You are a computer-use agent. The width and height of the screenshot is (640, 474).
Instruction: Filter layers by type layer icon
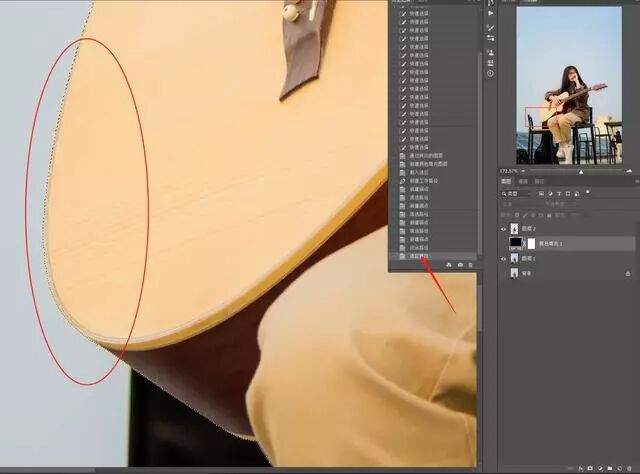coord(559,194)
